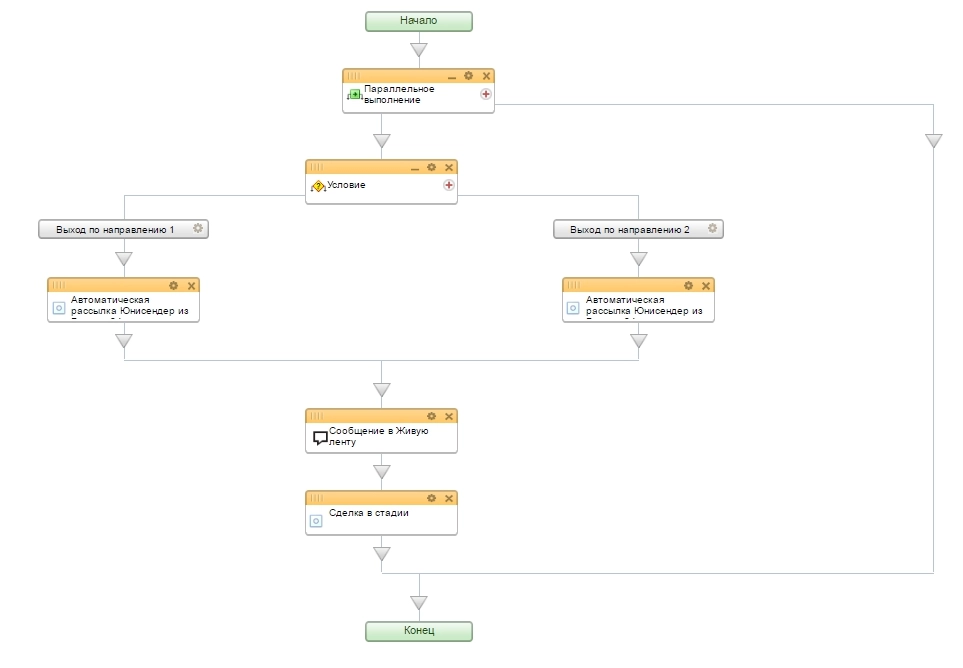This screenshot has height=668, width=963.
Task: Delete the Параллельное выполнение block
Action: (x=486, y=76)
